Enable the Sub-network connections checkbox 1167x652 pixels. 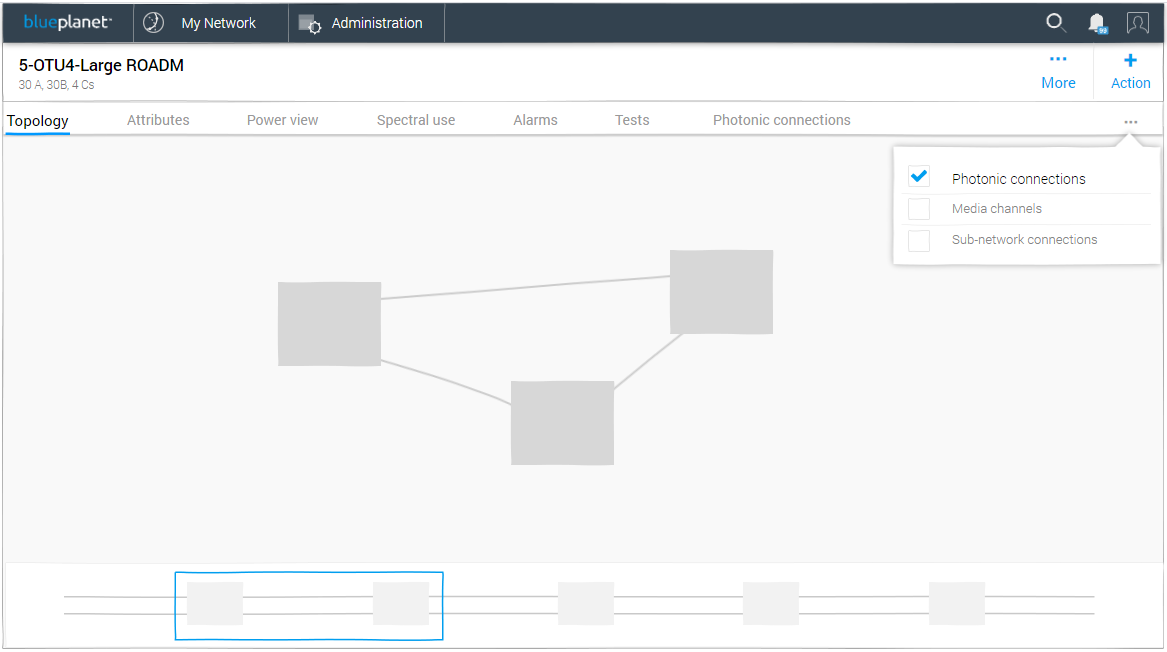tap(919, 240)
